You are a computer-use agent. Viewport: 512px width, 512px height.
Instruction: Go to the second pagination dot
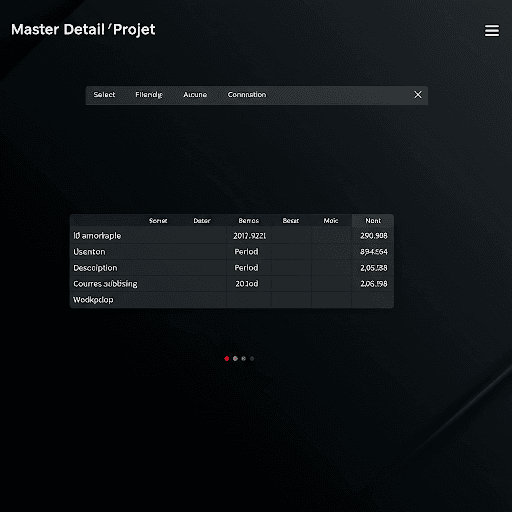pyautogui.click(x=235, y=359)
